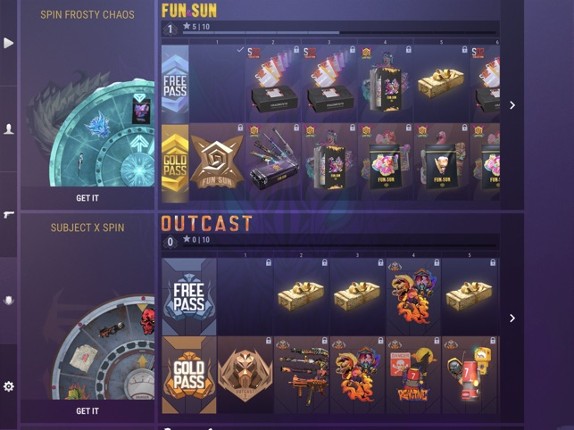Click the Outcast gold mask emblem reward
This screenshot has width=574, height=430.
pyautogui.click(x=245, y=375)
